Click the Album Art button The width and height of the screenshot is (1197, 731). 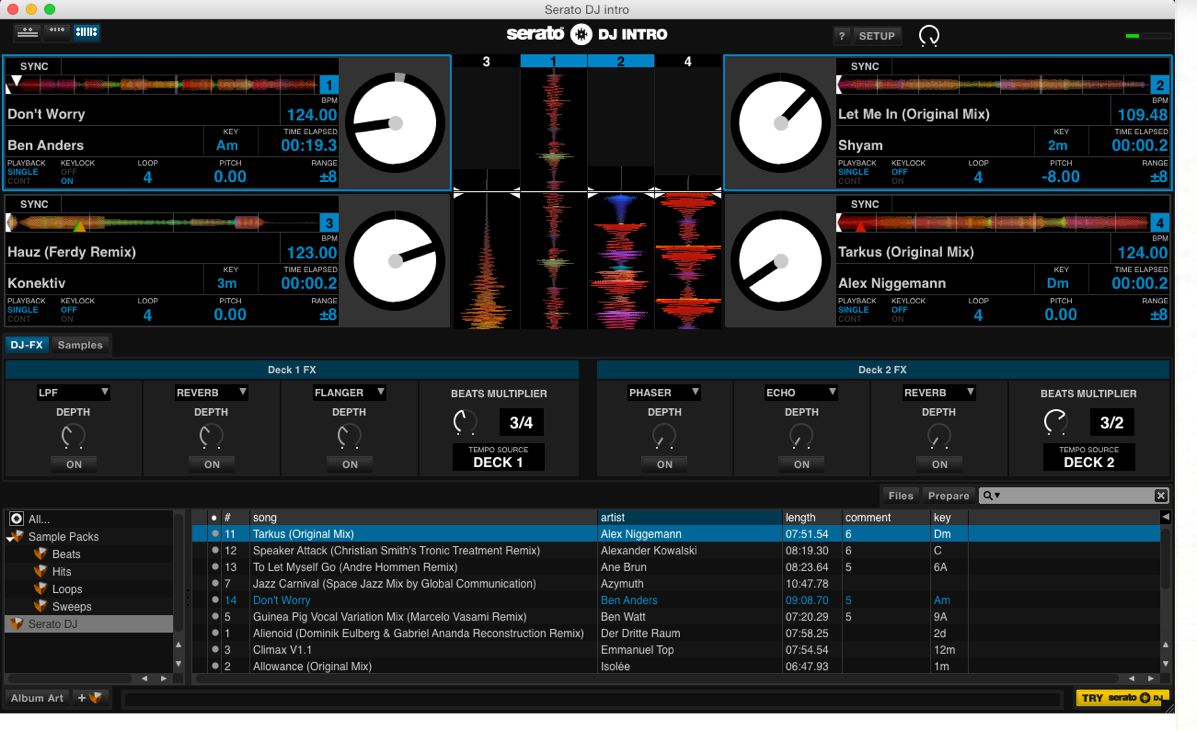[38, 698]
